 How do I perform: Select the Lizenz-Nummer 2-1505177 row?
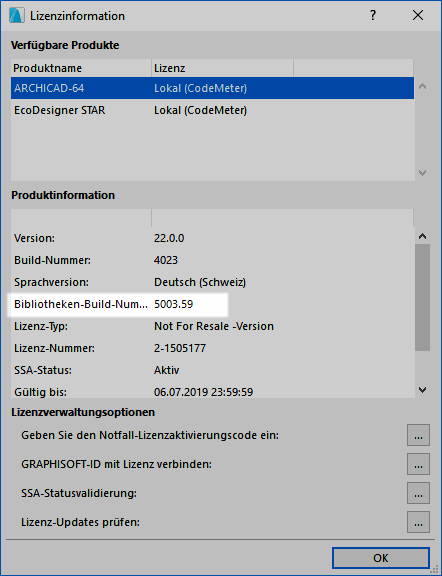[x=212, y=348]
